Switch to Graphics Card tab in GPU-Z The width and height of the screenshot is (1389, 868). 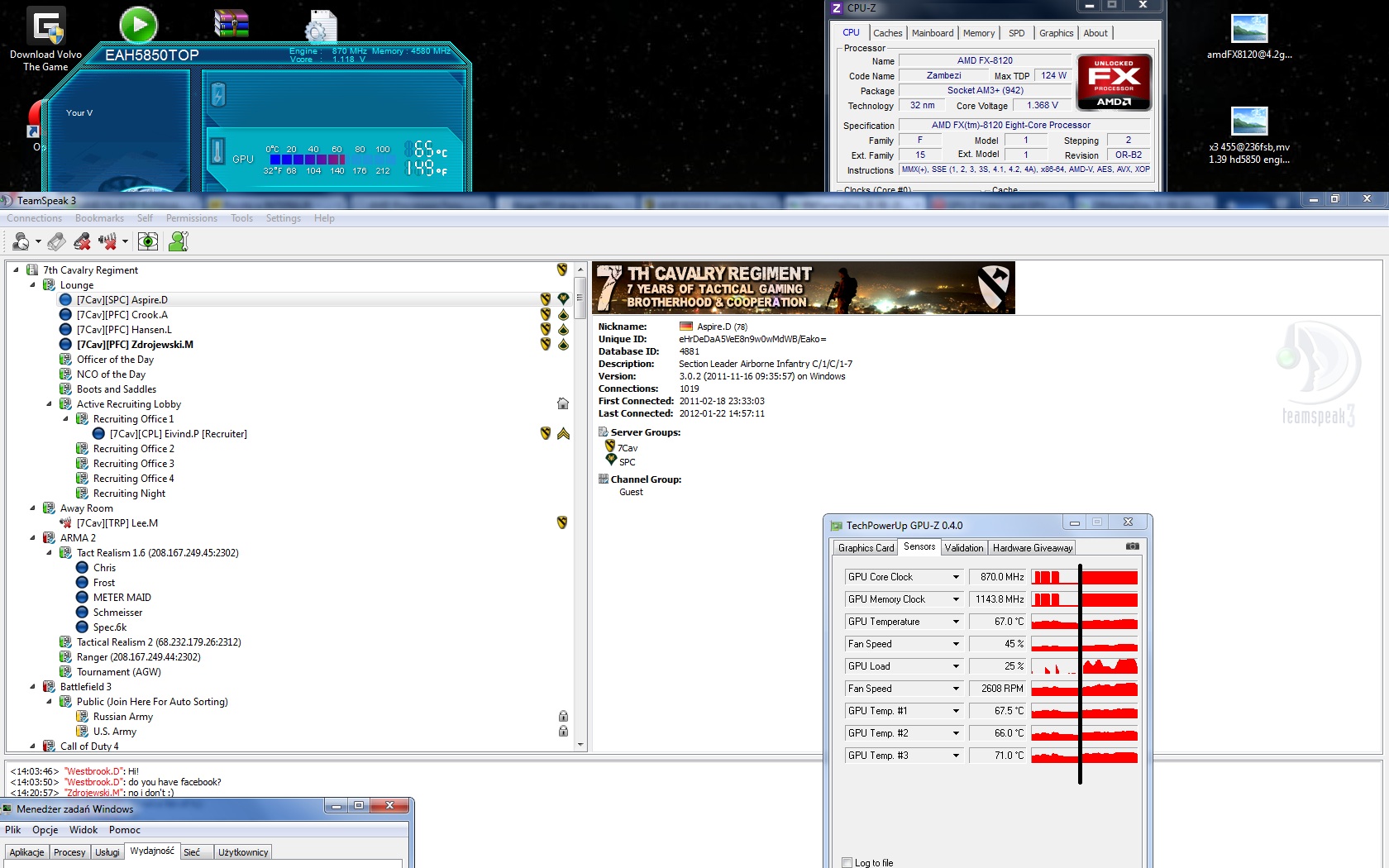[x=866, y=548]
